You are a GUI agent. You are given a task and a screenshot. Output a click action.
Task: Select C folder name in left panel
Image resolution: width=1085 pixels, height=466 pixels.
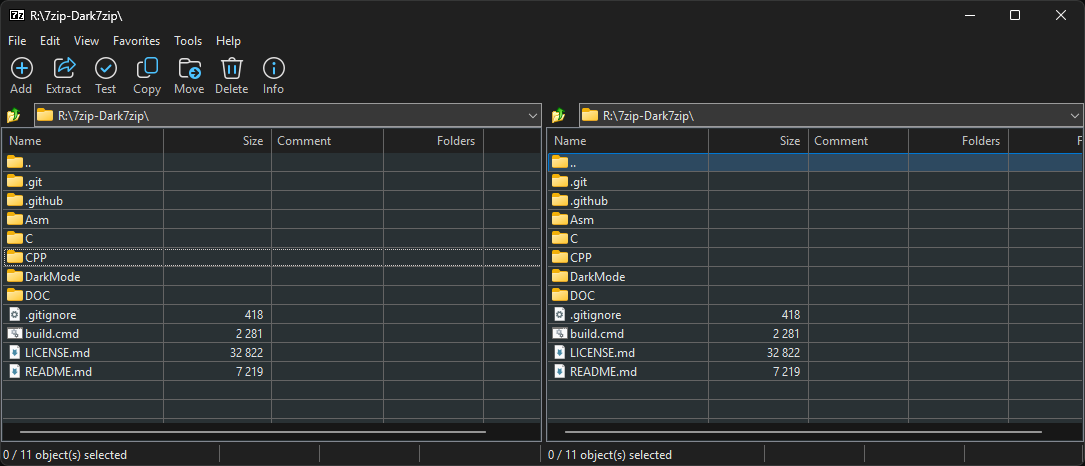(29, 238)
